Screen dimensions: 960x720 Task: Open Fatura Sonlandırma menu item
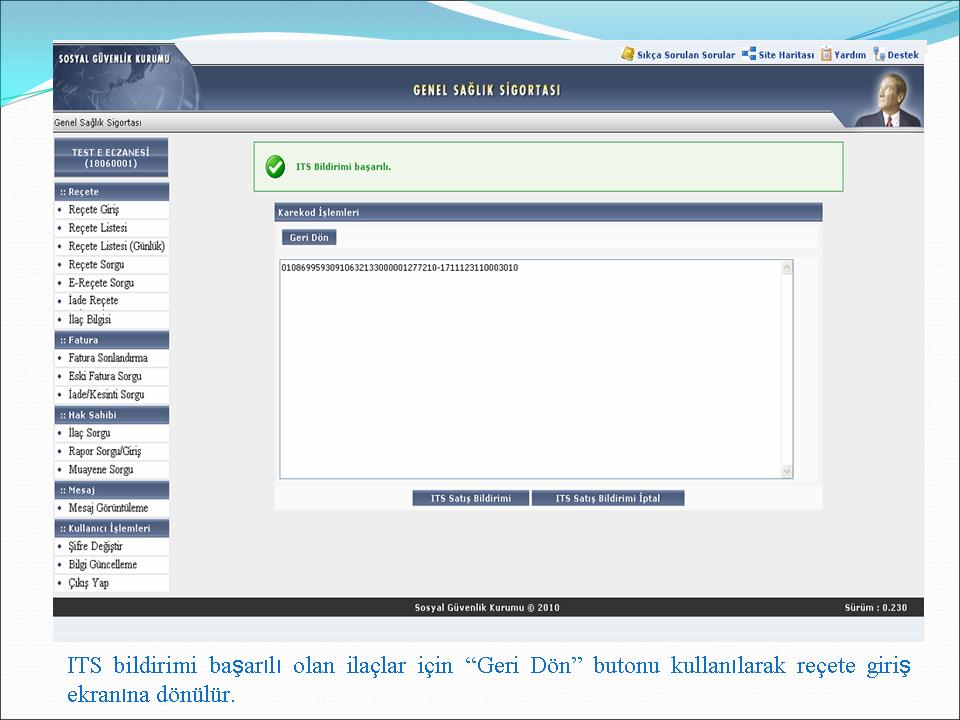[x=108, y=358]
